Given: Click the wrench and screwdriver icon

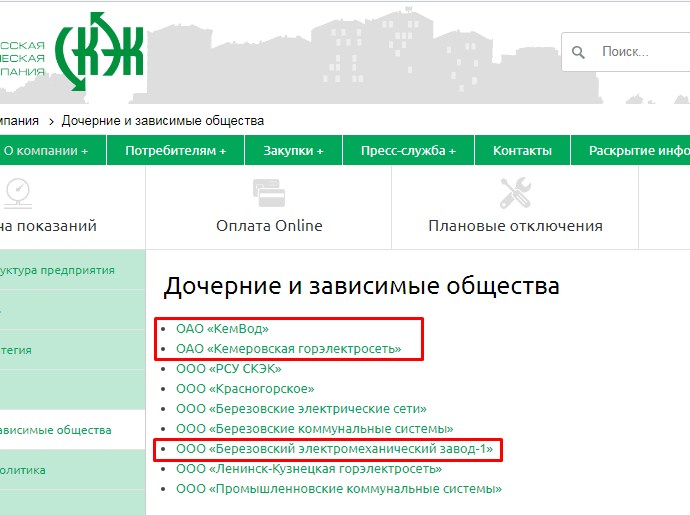Looking at the screenshot, I should [515, 193].
